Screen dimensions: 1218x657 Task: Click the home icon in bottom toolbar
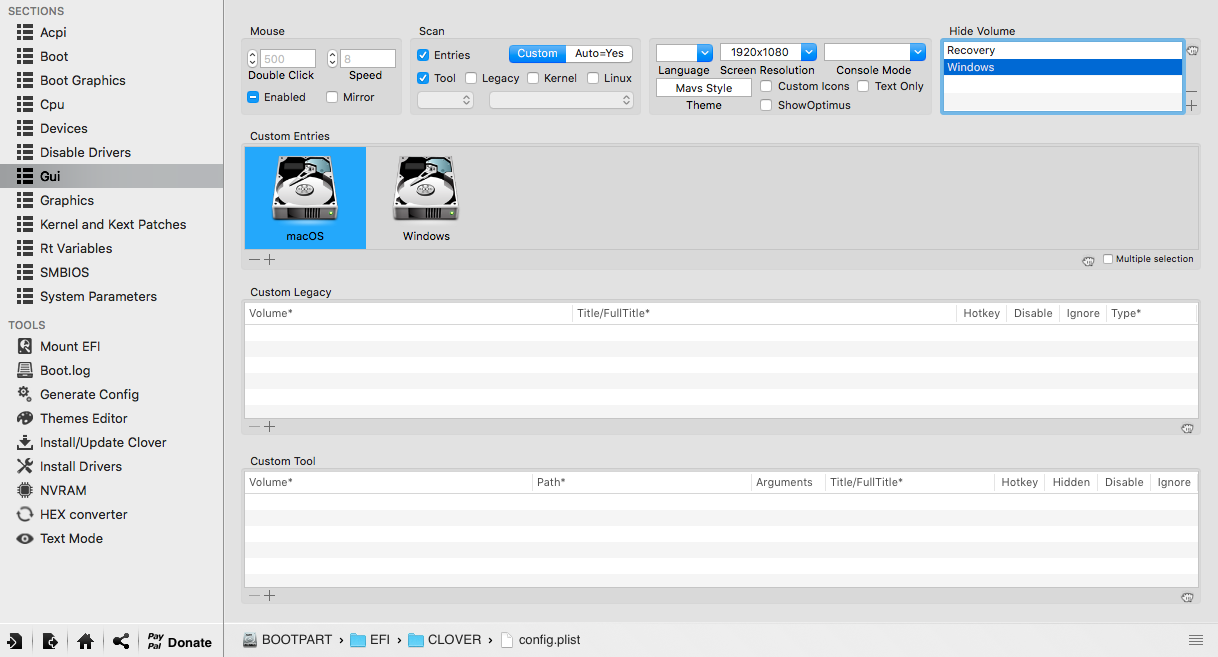pos(85,642)
